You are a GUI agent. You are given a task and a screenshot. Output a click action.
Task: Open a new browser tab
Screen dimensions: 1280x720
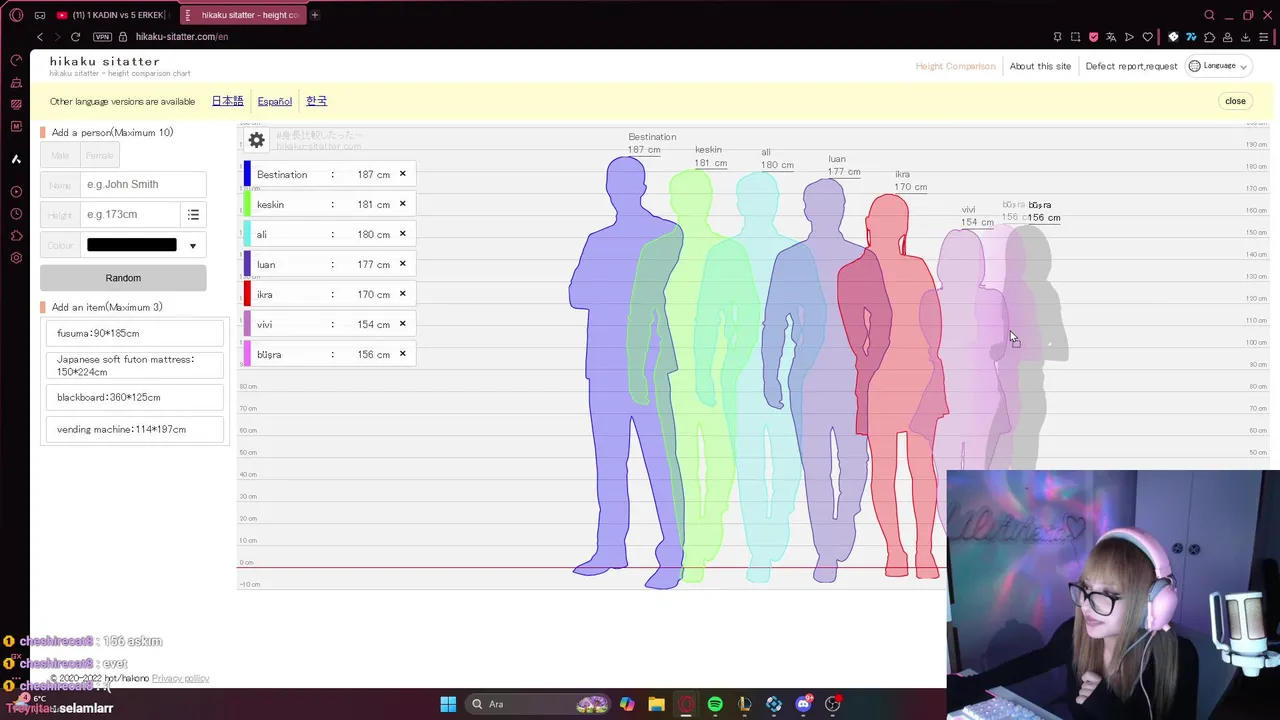314,15
